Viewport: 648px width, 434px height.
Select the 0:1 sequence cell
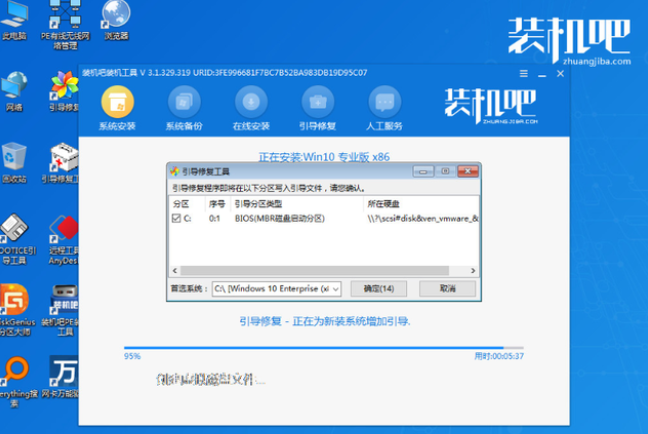click(214, 218)
